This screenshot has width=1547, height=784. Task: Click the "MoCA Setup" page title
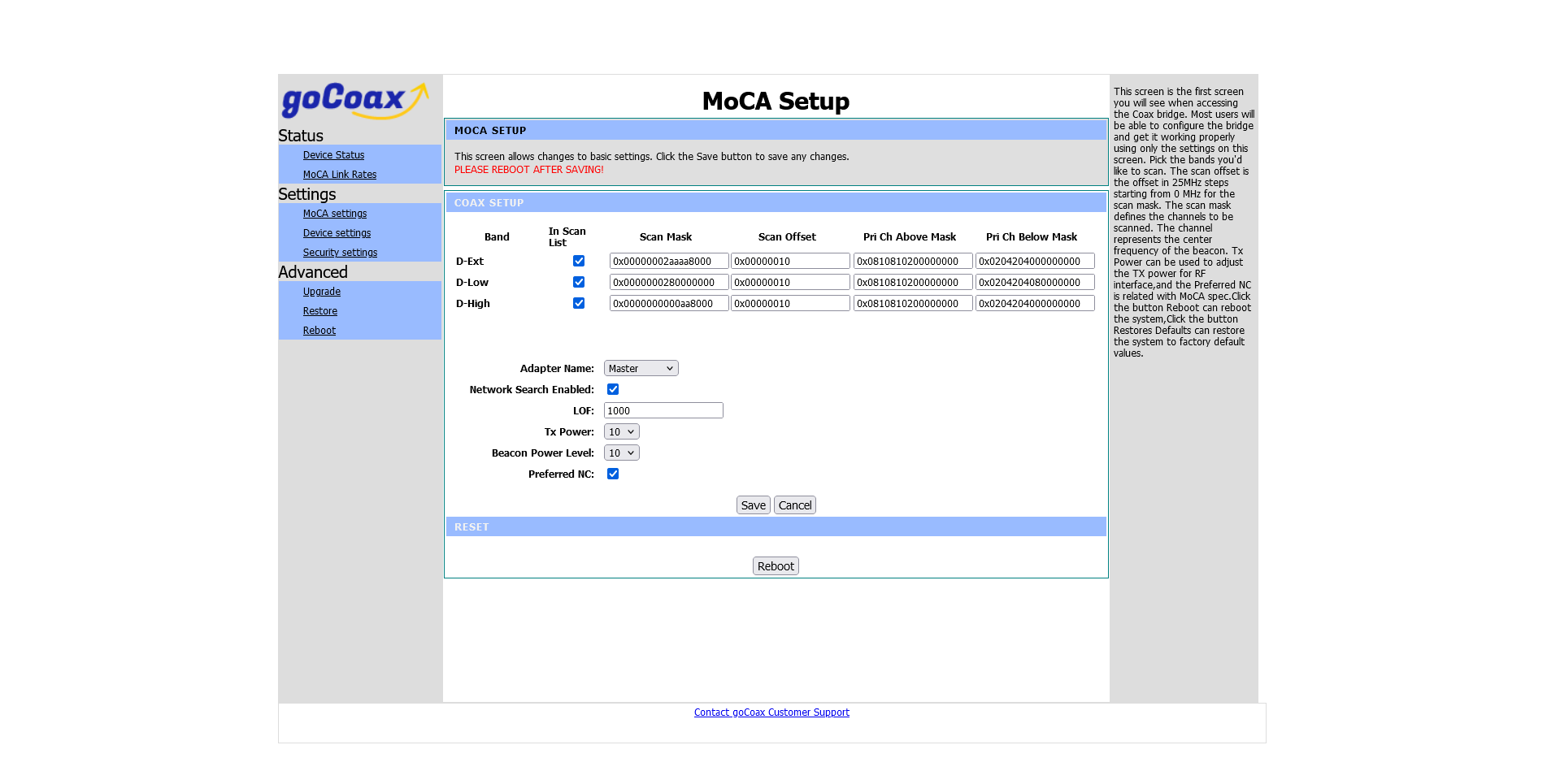(x=776, y=101)
